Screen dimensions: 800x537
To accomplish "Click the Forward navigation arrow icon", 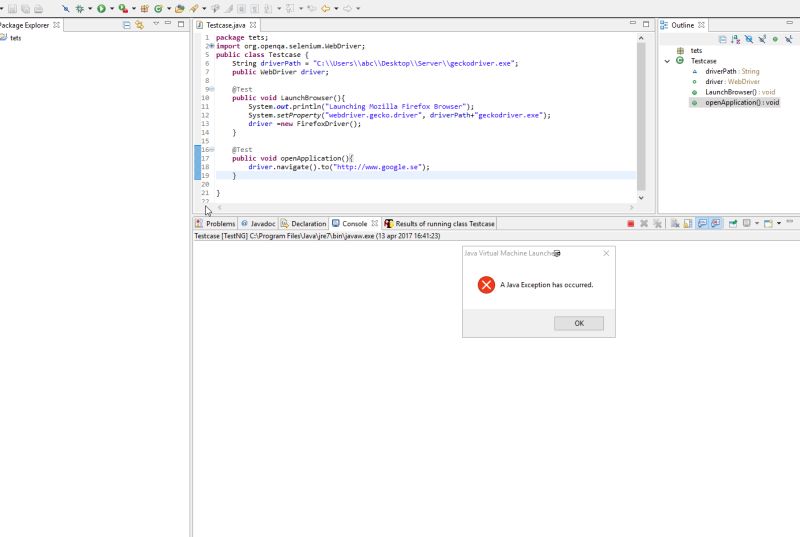I will click(x=347, y=9).
